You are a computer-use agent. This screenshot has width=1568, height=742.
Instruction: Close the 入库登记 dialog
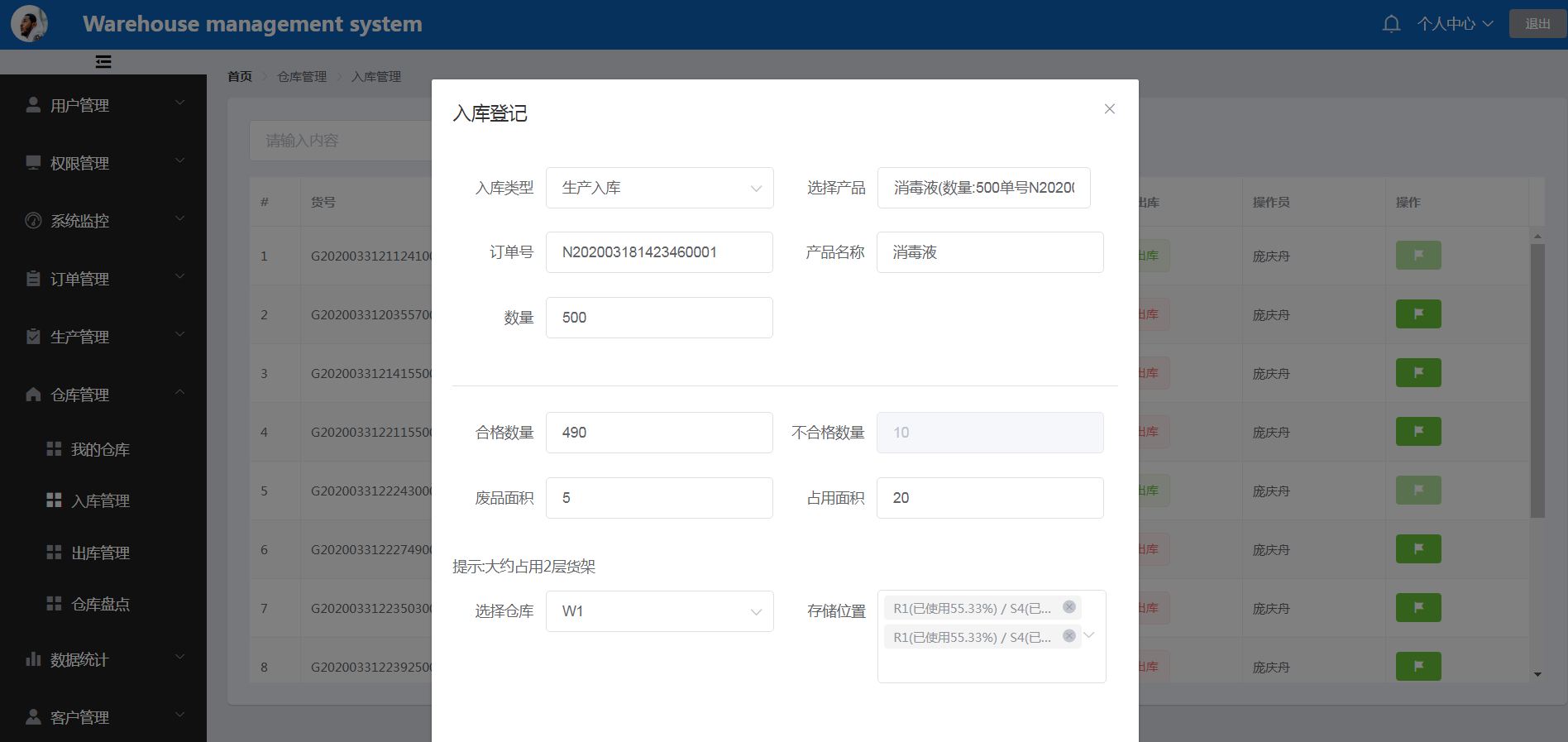pyautogui.click(x=1110, y=109)
